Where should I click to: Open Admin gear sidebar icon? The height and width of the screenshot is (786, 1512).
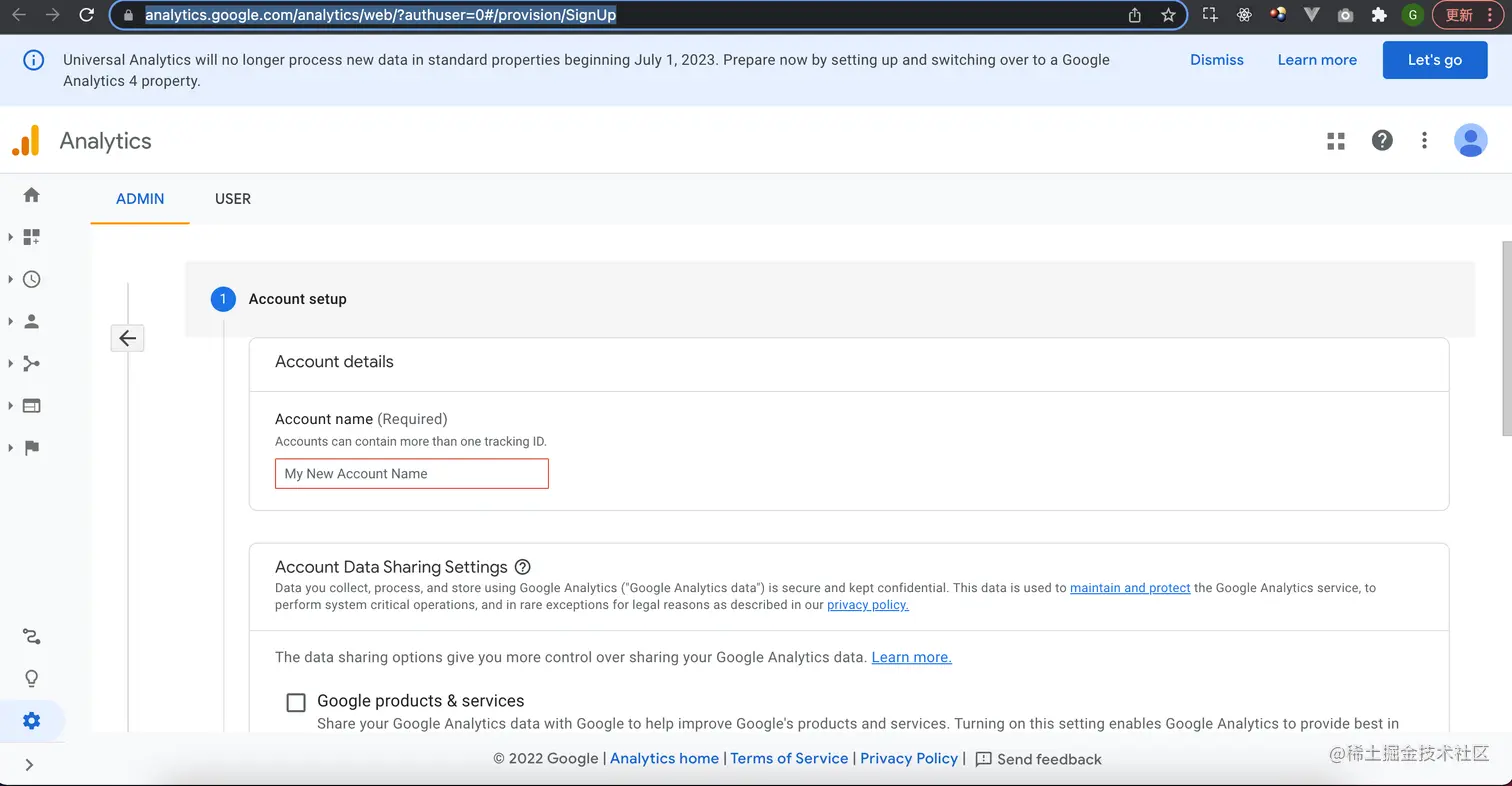point(32,721)
